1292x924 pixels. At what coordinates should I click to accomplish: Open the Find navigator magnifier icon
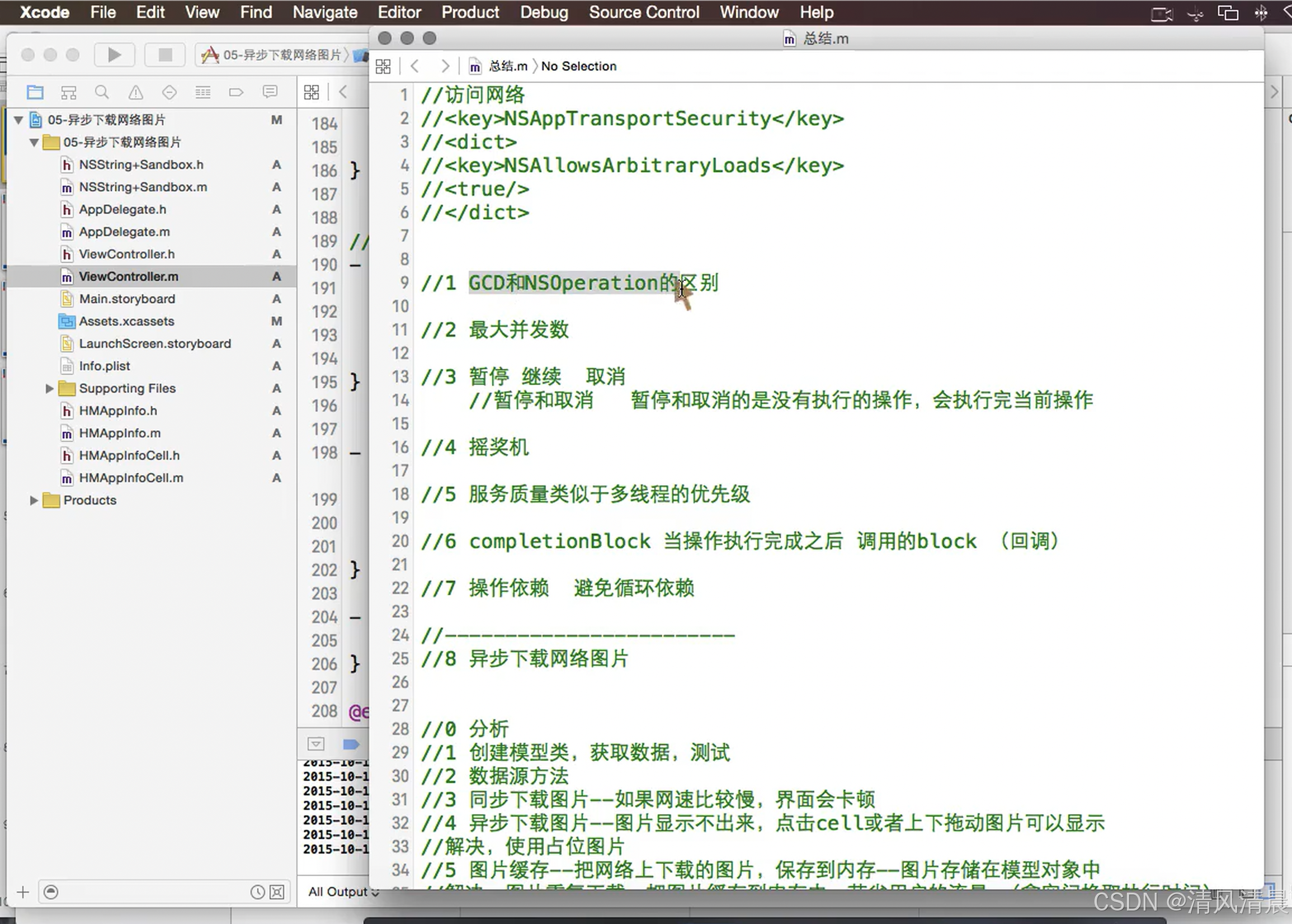(x=102, y=92)
